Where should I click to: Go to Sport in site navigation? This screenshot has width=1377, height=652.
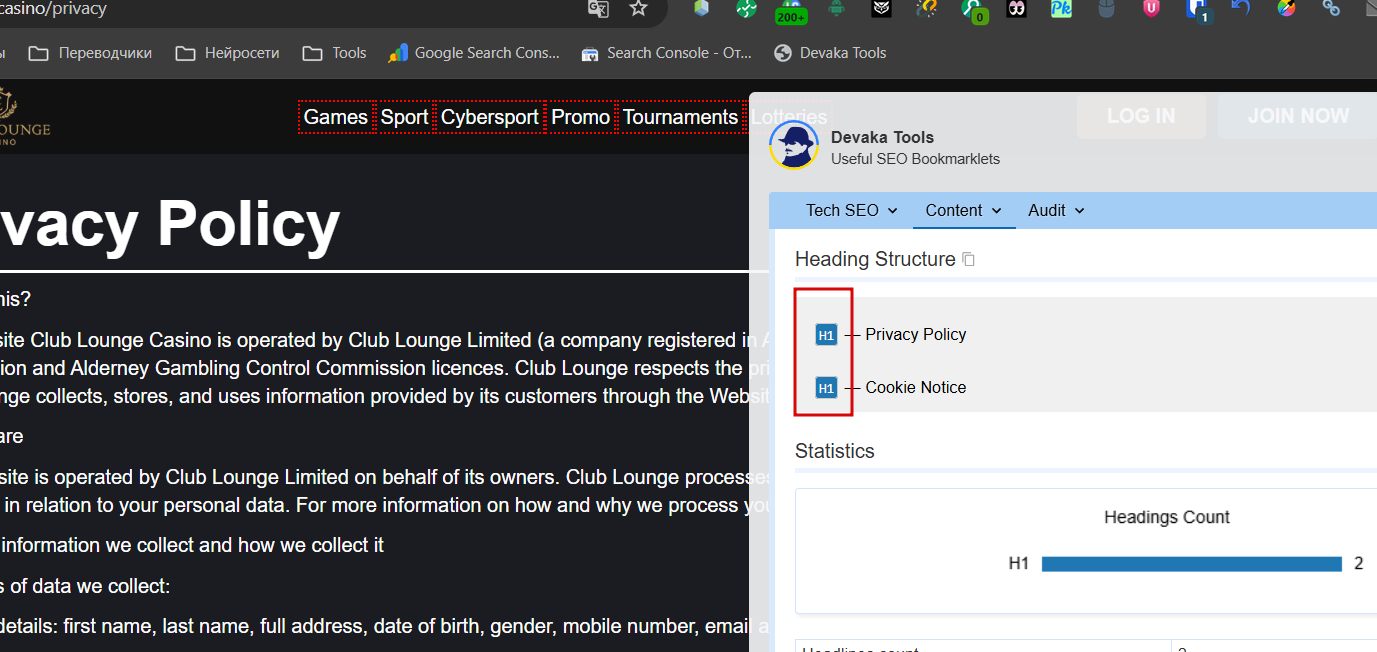tap(405, 117)
